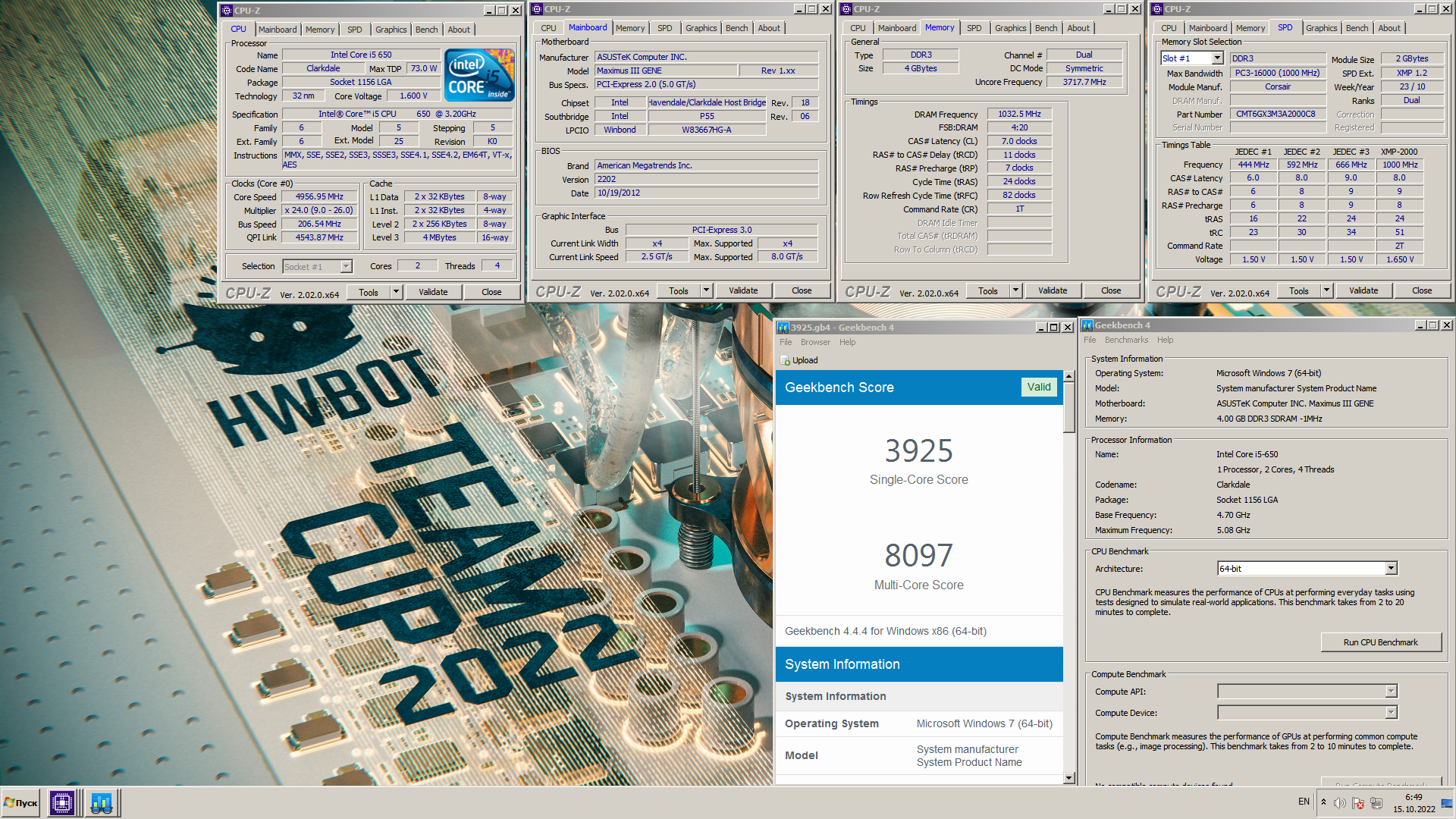Click the show desktop icon beside the clock

pos(1447,802)
